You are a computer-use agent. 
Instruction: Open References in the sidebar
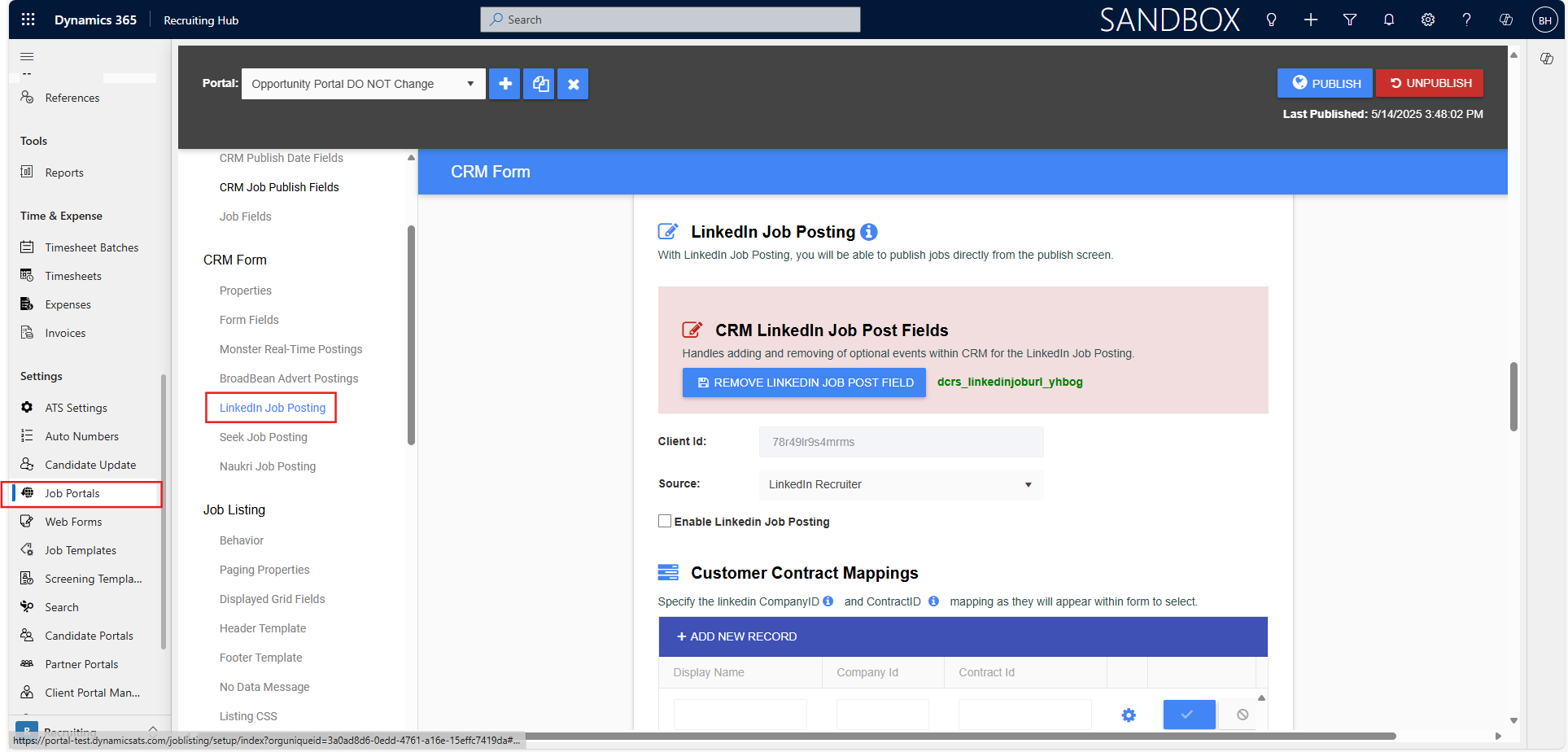[72, 98]
